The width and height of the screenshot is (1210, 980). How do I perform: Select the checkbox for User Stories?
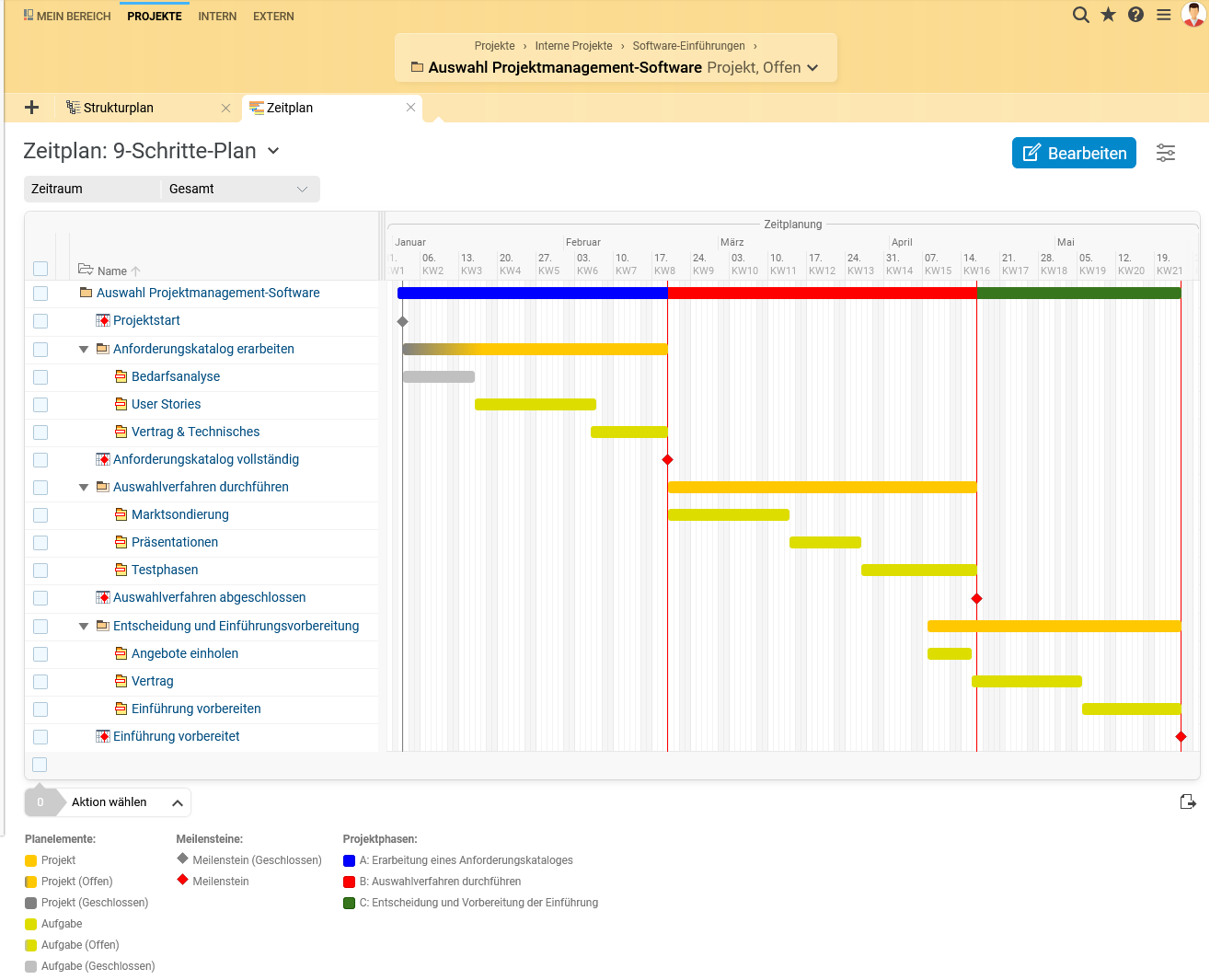[40, 405]
